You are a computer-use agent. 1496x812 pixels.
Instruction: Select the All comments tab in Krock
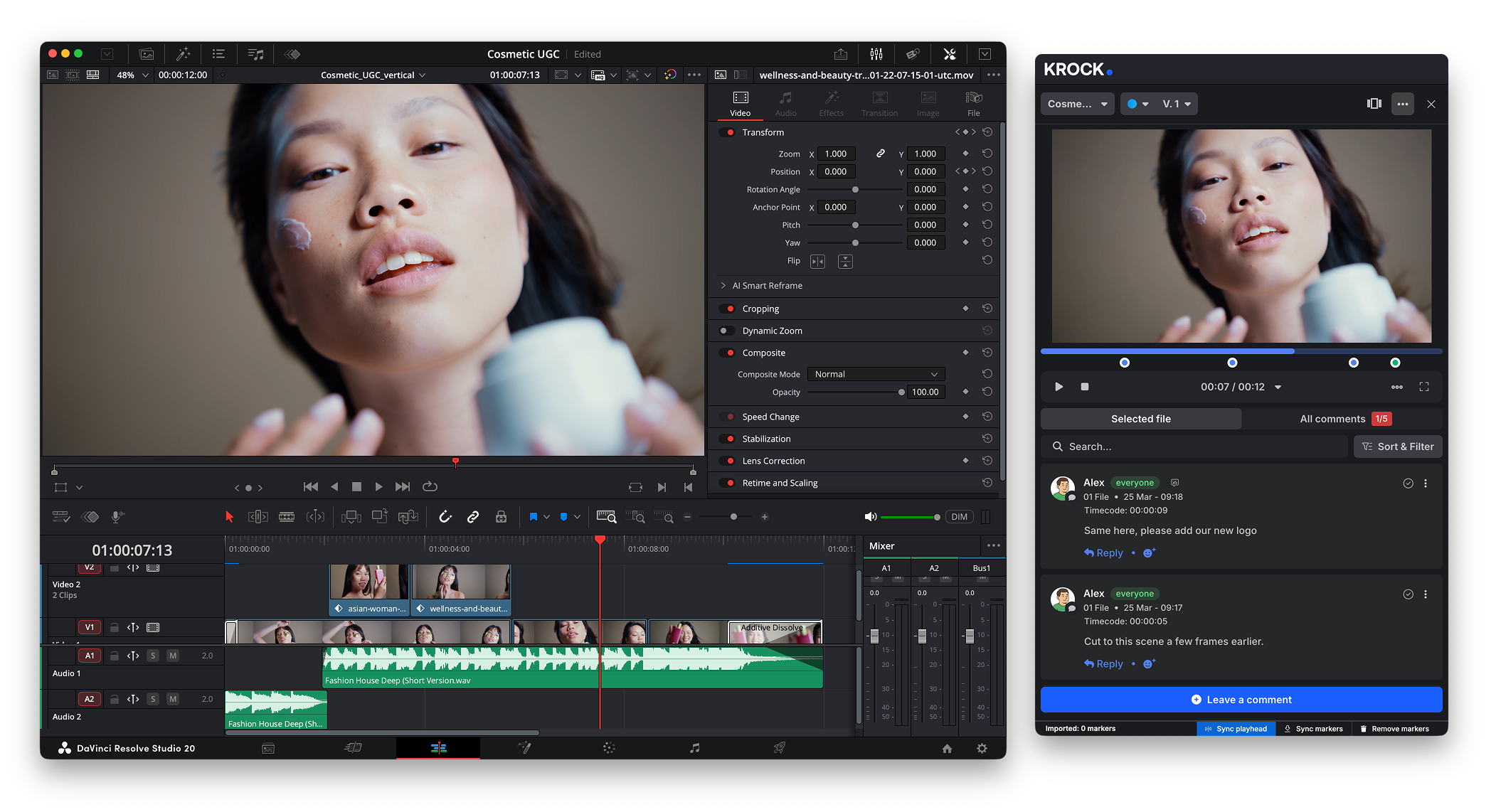(1342, 419)
